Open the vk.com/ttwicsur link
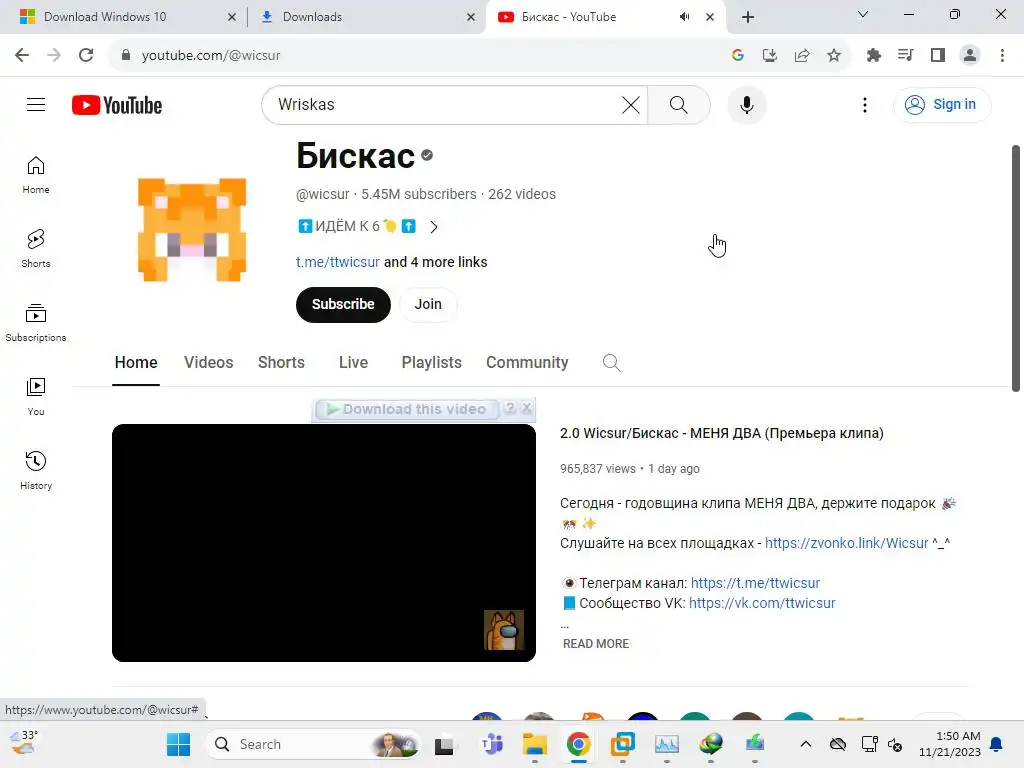This screenshot has width=1024, height=768. tap(762, 603)
